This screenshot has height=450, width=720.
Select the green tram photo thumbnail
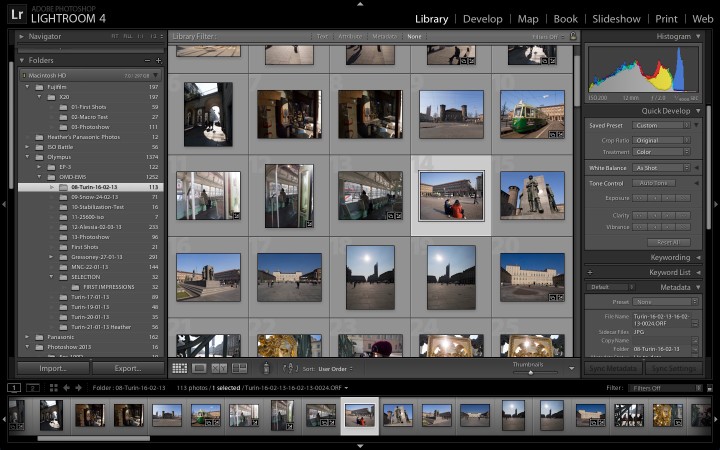(x=532, y=114)
